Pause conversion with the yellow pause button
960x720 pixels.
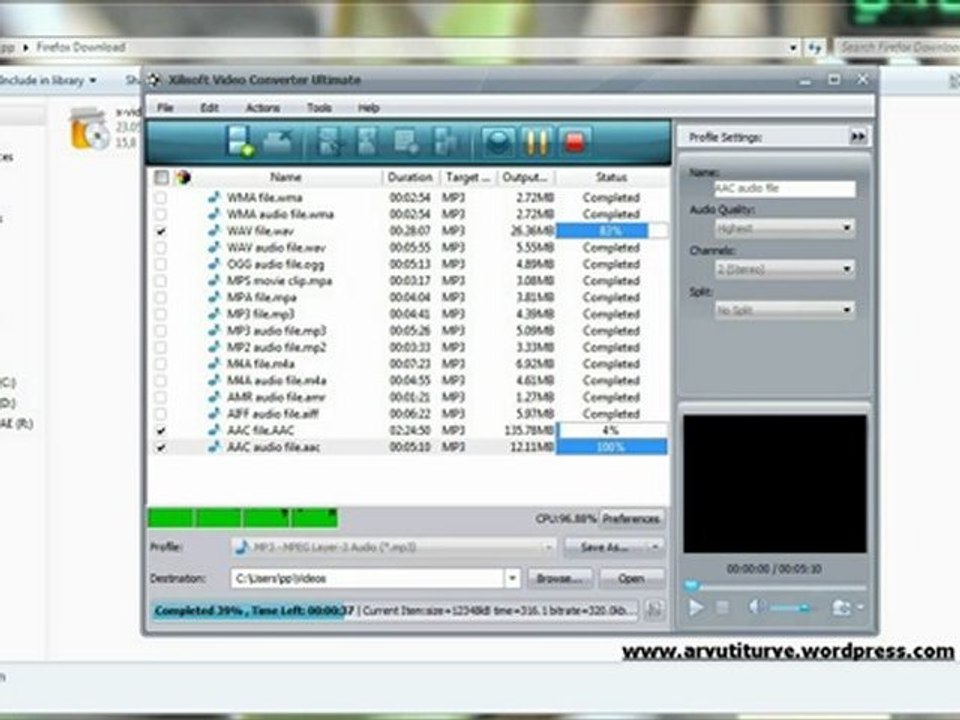pos(536,143)
